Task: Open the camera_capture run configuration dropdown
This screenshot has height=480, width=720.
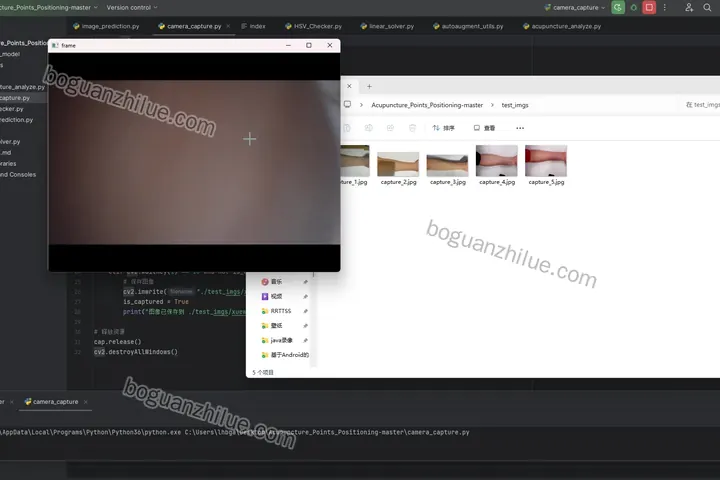Action: pos(574,7)
